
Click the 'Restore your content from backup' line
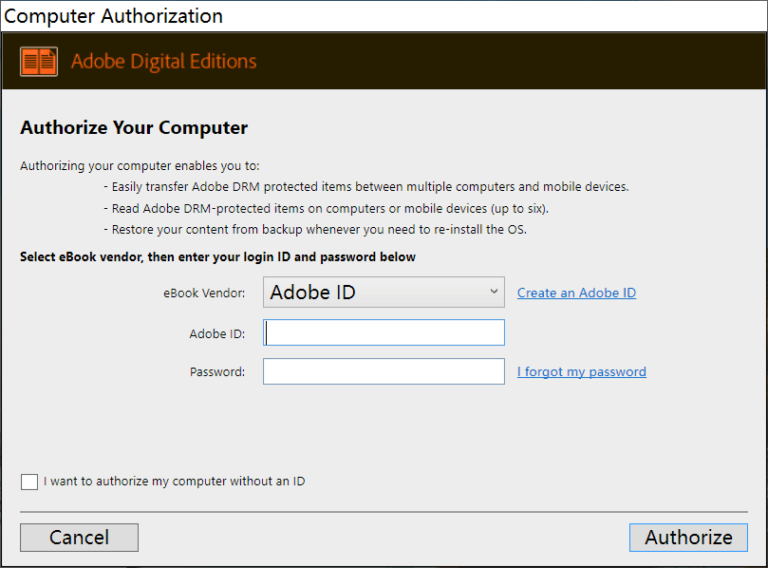pos(315,229)
